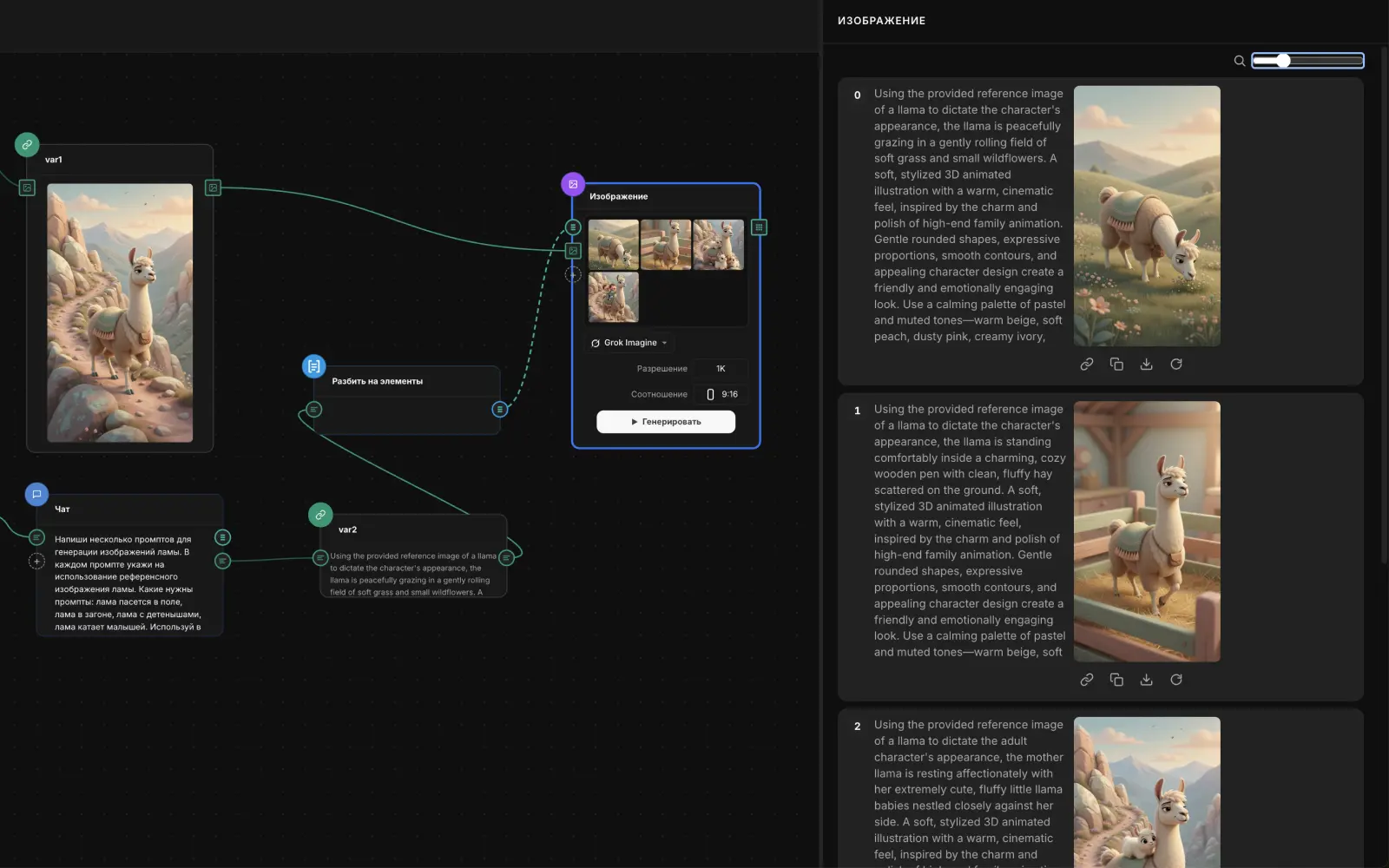This screenshot has width=1389, height=868.
Task: Add a new input with the dashed plus on Изображение node
Action: click(x=573, y=274)
